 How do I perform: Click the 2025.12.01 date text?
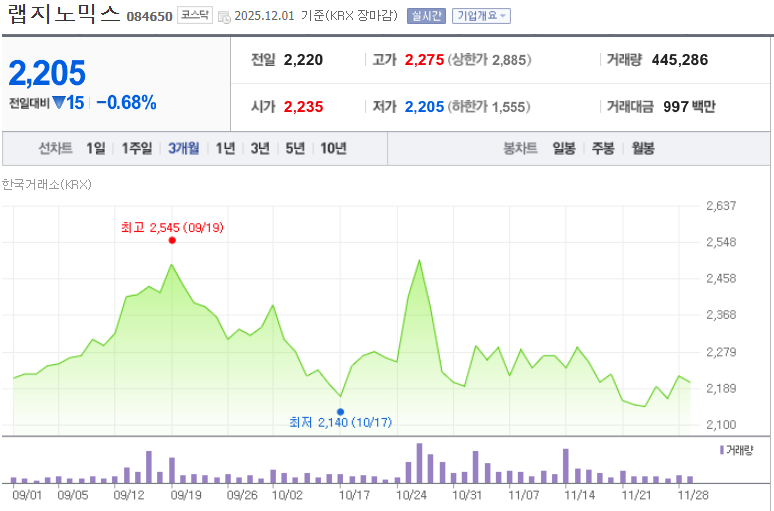(264, 16)
